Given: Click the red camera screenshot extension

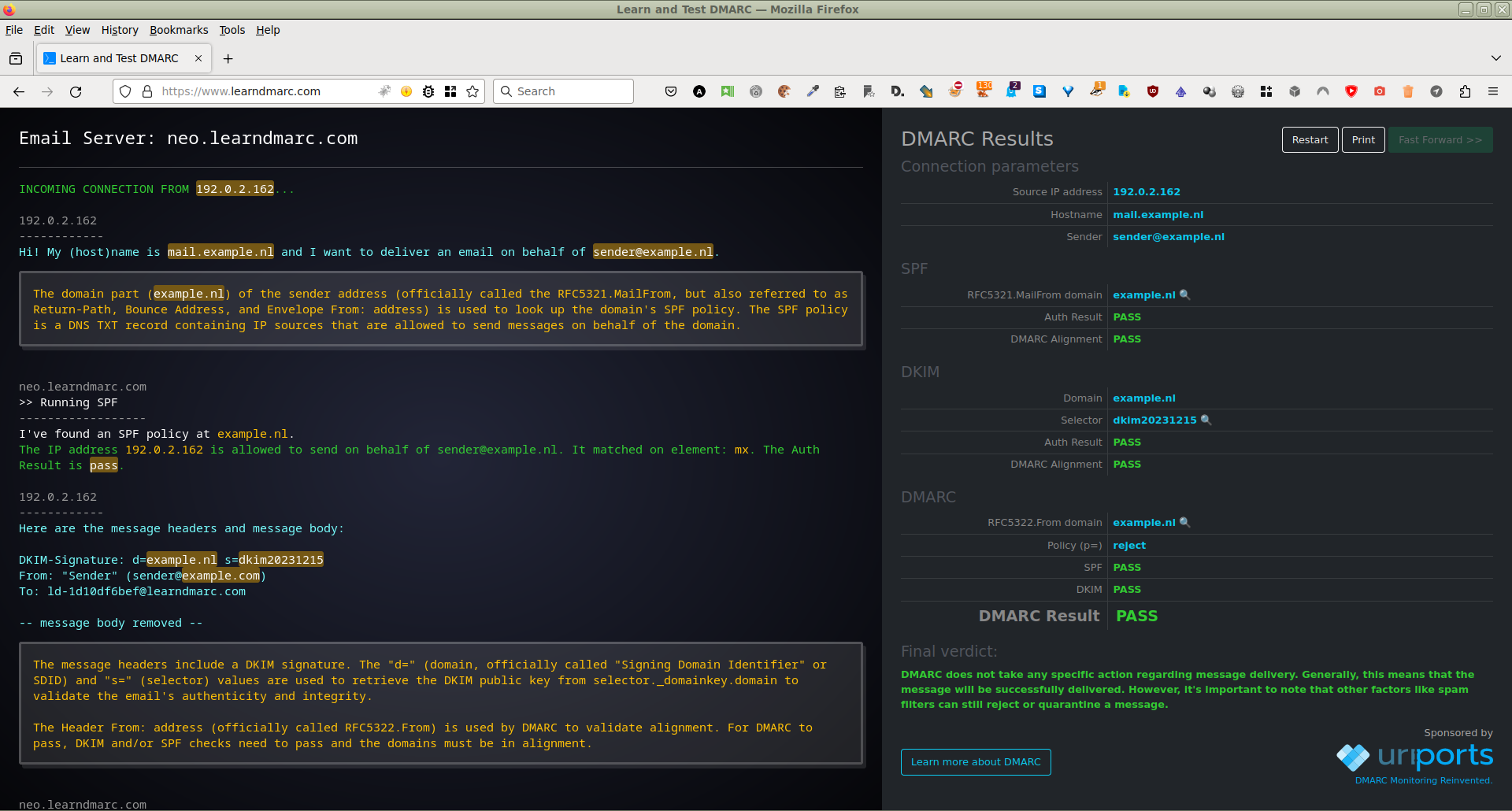Looking at the screenshot, I should pyautogui.click(x=1380, y=91).
